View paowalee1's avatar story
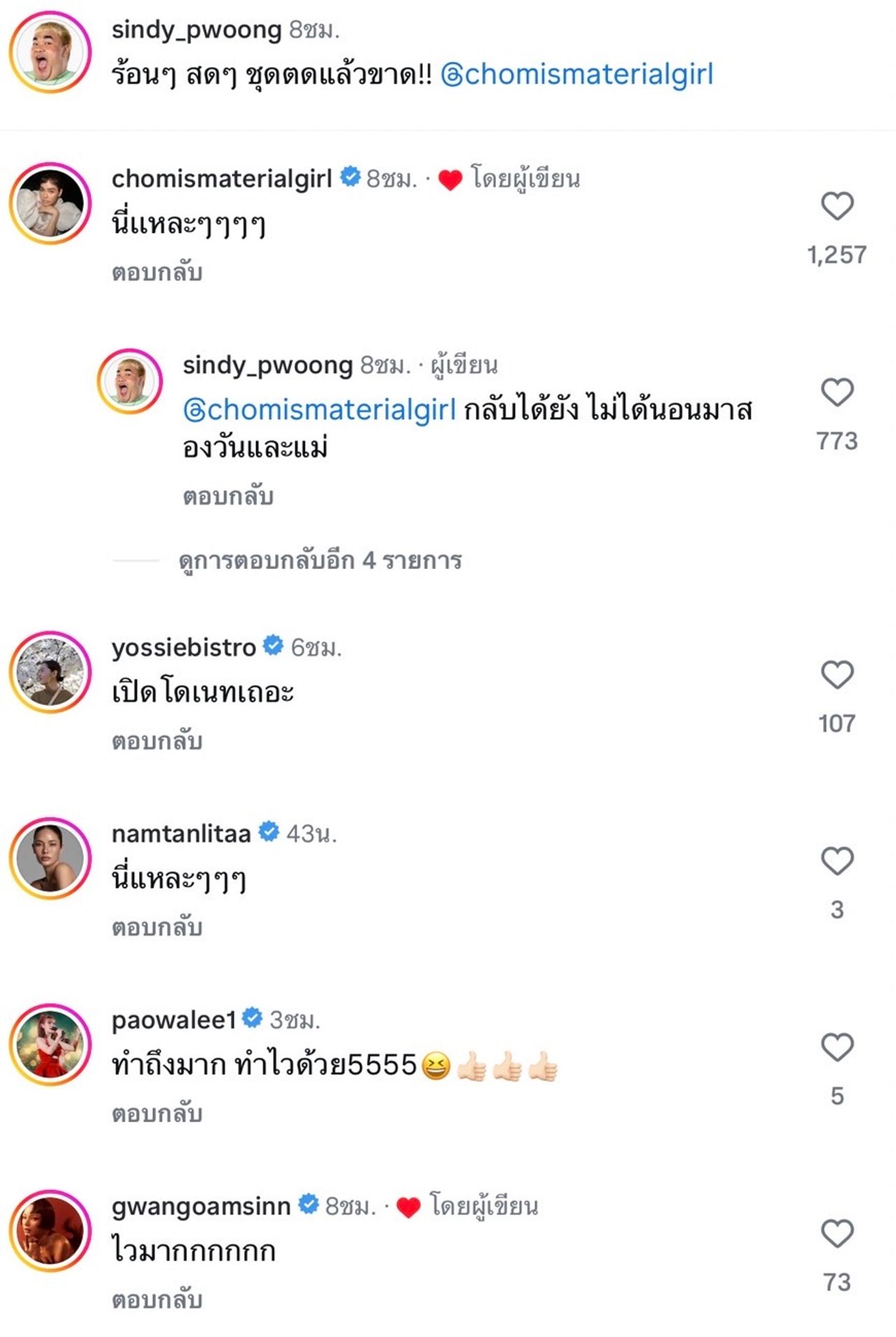Viewport: 896px width, 1337px height. click(x=50, y=1044)
